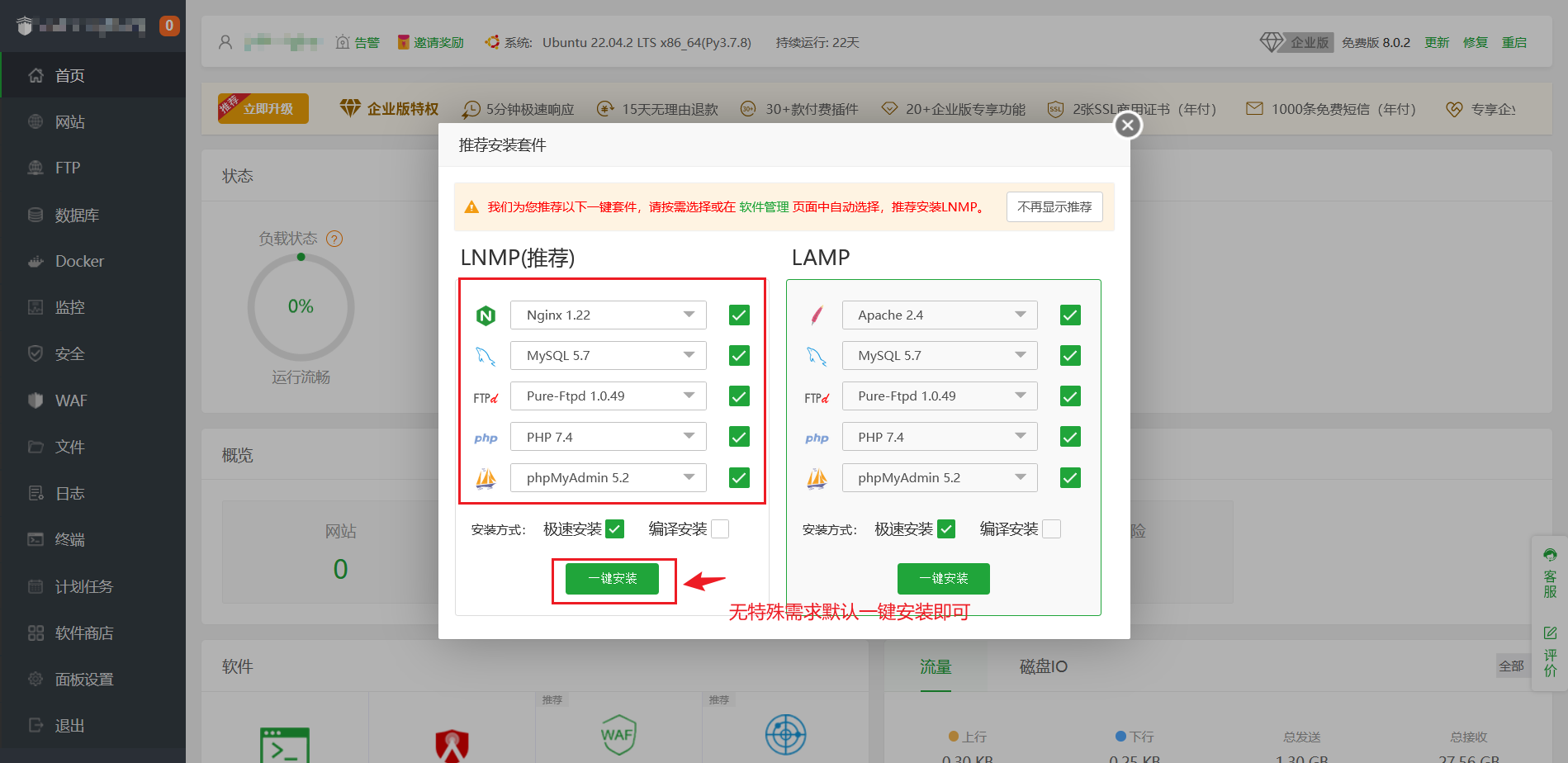Click the 日志 log icon in sidebar
Viewport: 1568px width, 763px height.
coord(36,493)
